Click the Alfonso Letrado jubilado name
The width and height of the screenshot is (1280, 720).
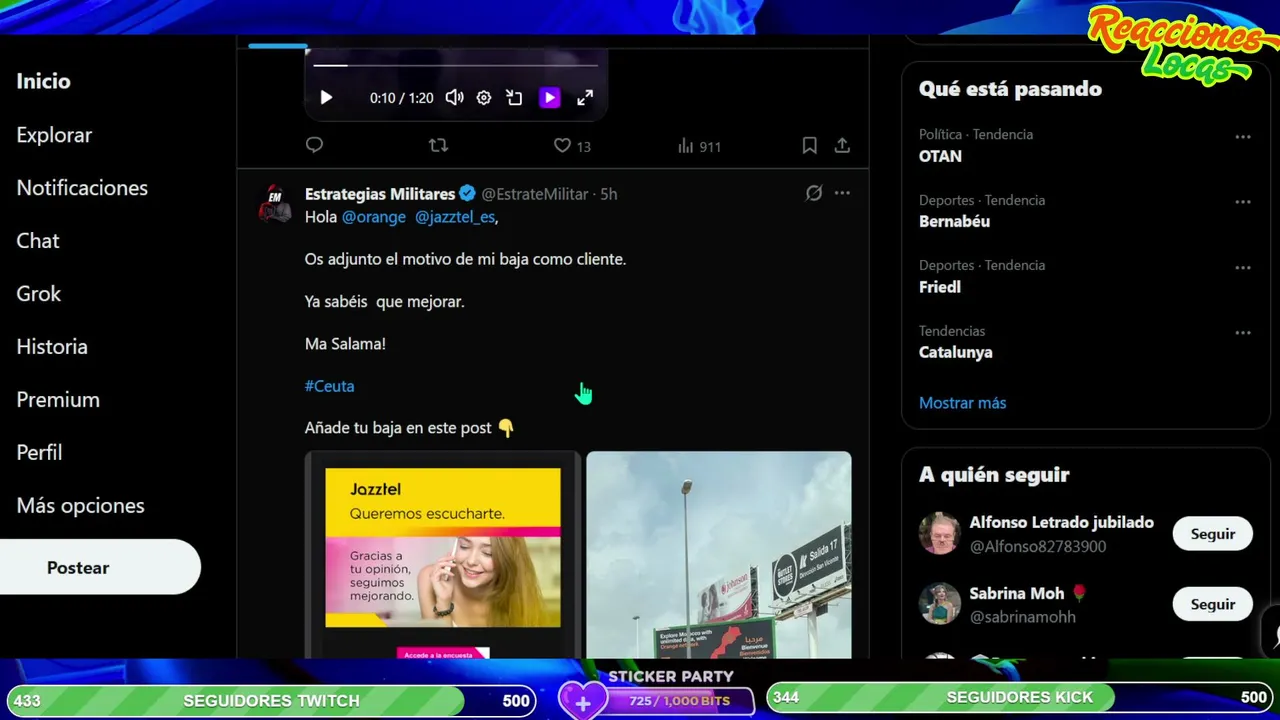tap(1062, 522)
